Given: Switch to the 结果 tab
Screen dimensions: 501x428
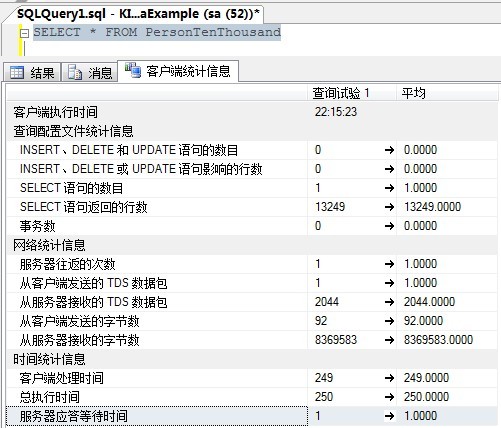Looking at the screenshot, I should [32, 72].
